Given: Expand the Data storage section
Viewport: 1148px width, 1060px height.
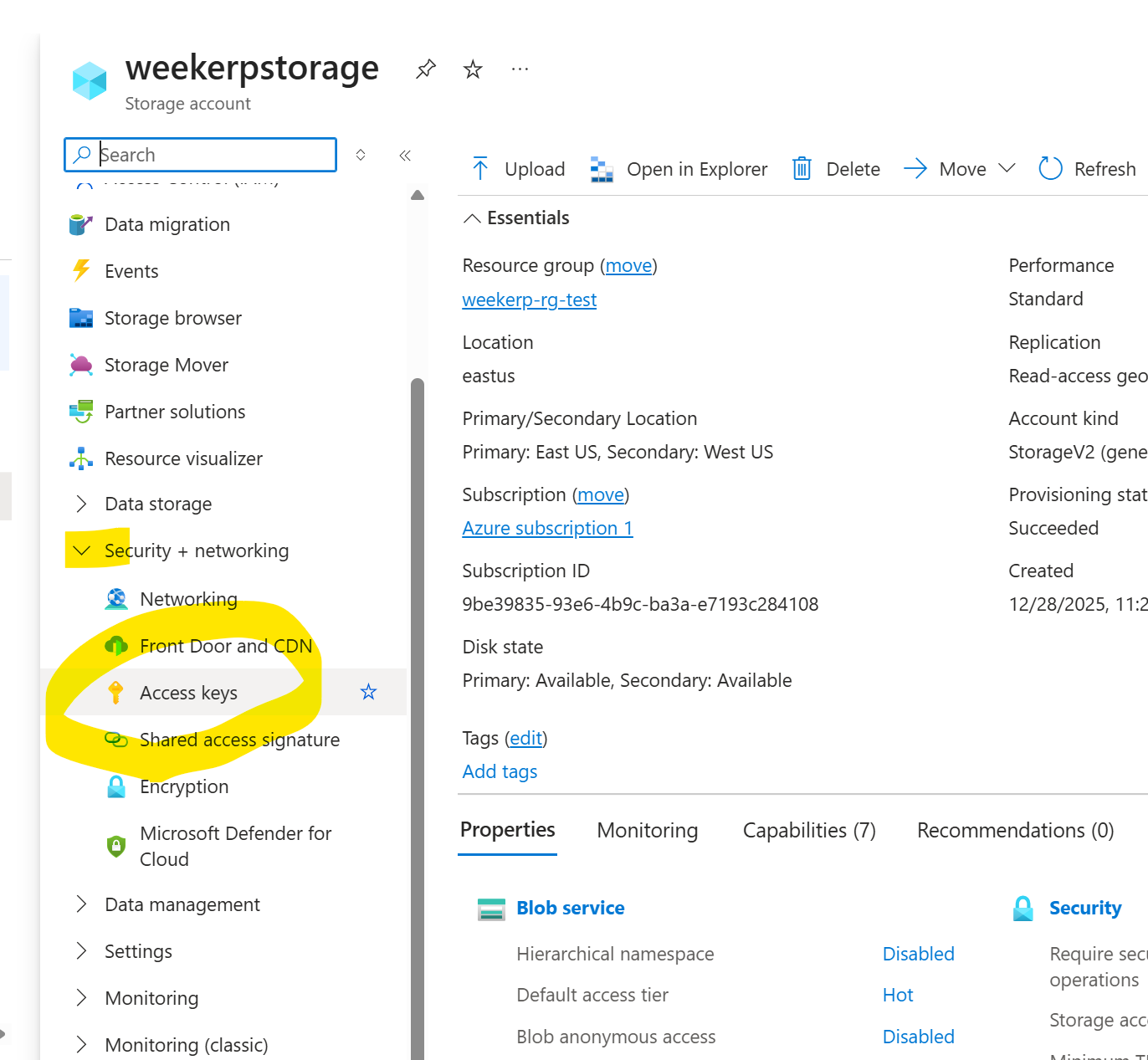Looking at the screenshot, I should pyautogui.click(x=82, y=504).
